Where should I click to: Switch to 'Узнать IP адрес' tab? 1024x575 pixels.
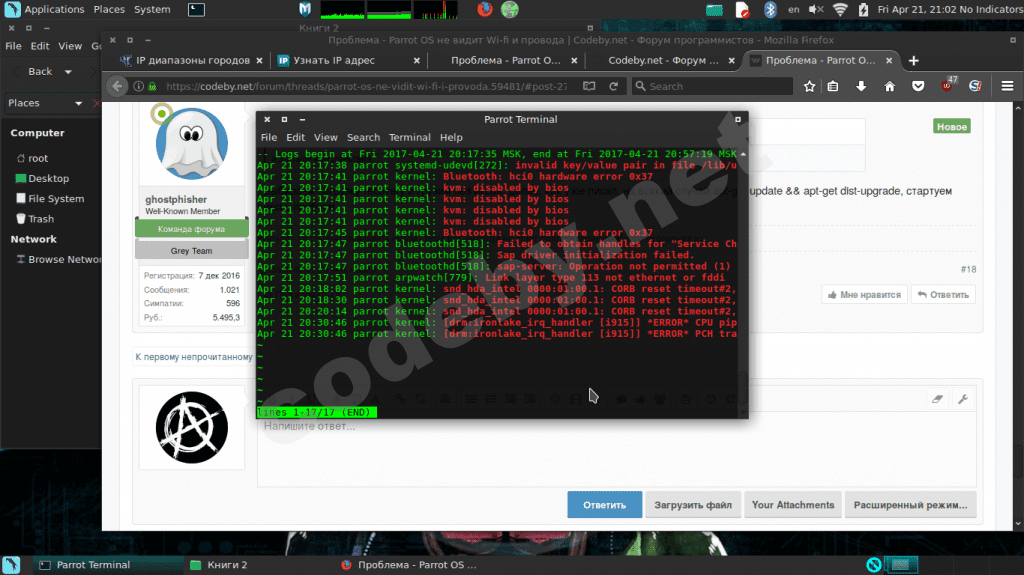[334, 60]
